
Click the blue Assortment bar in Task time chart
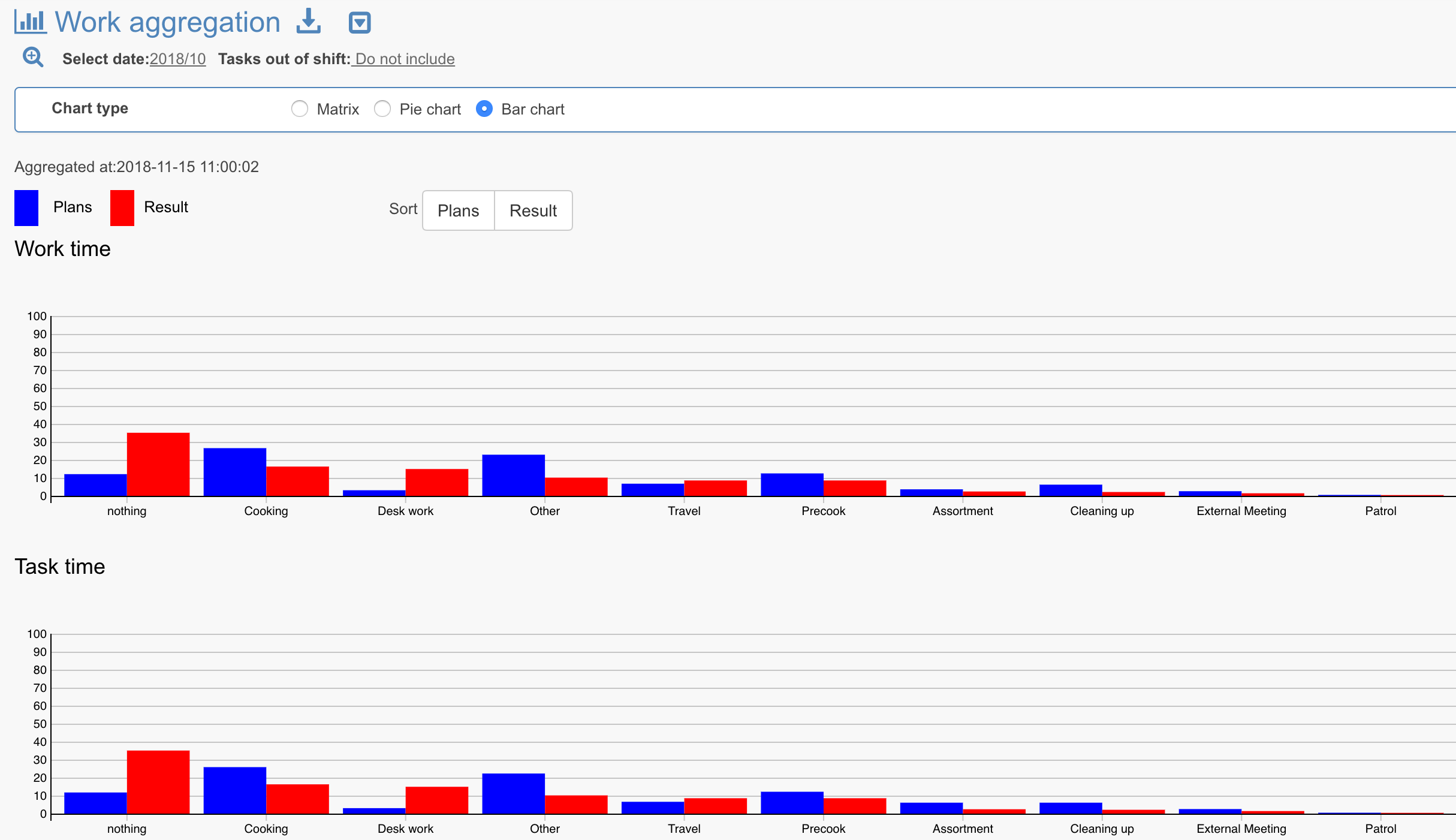[932, 808]
